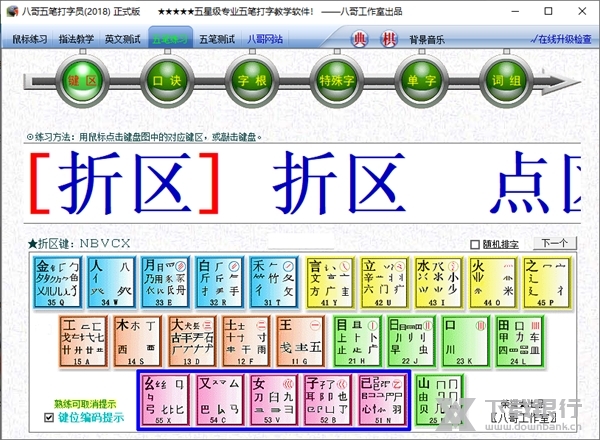Open the 口诀 practice stage
The image size is (600, 440).
pyautogui.click(x=167, y=81)
